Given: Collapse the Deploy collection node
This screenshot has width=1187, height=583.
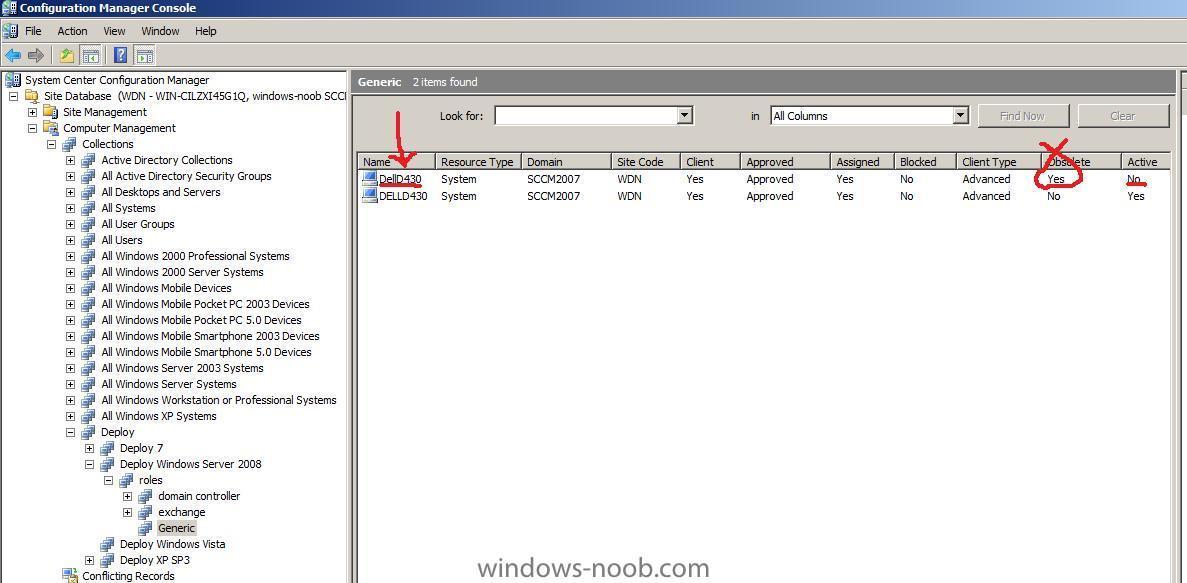Looking at the screenshot, I should [x=70, y=432].
